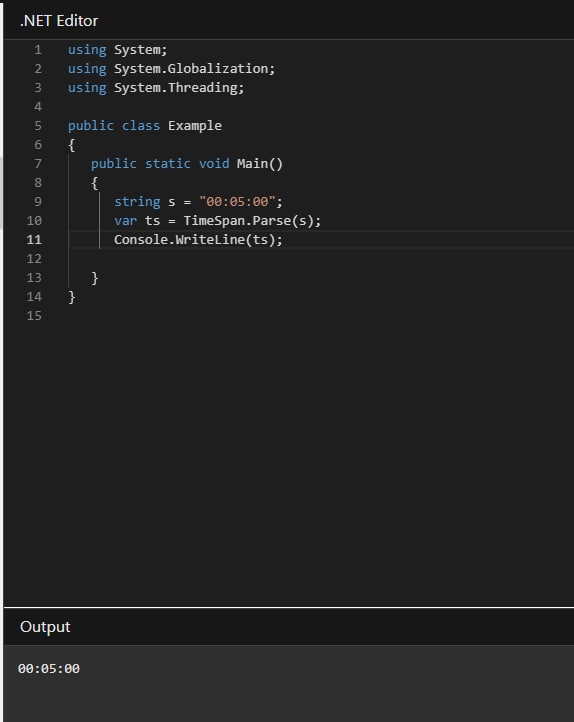Click the "public static void Main()" line
574x722 pixels.
pos(187,163)
